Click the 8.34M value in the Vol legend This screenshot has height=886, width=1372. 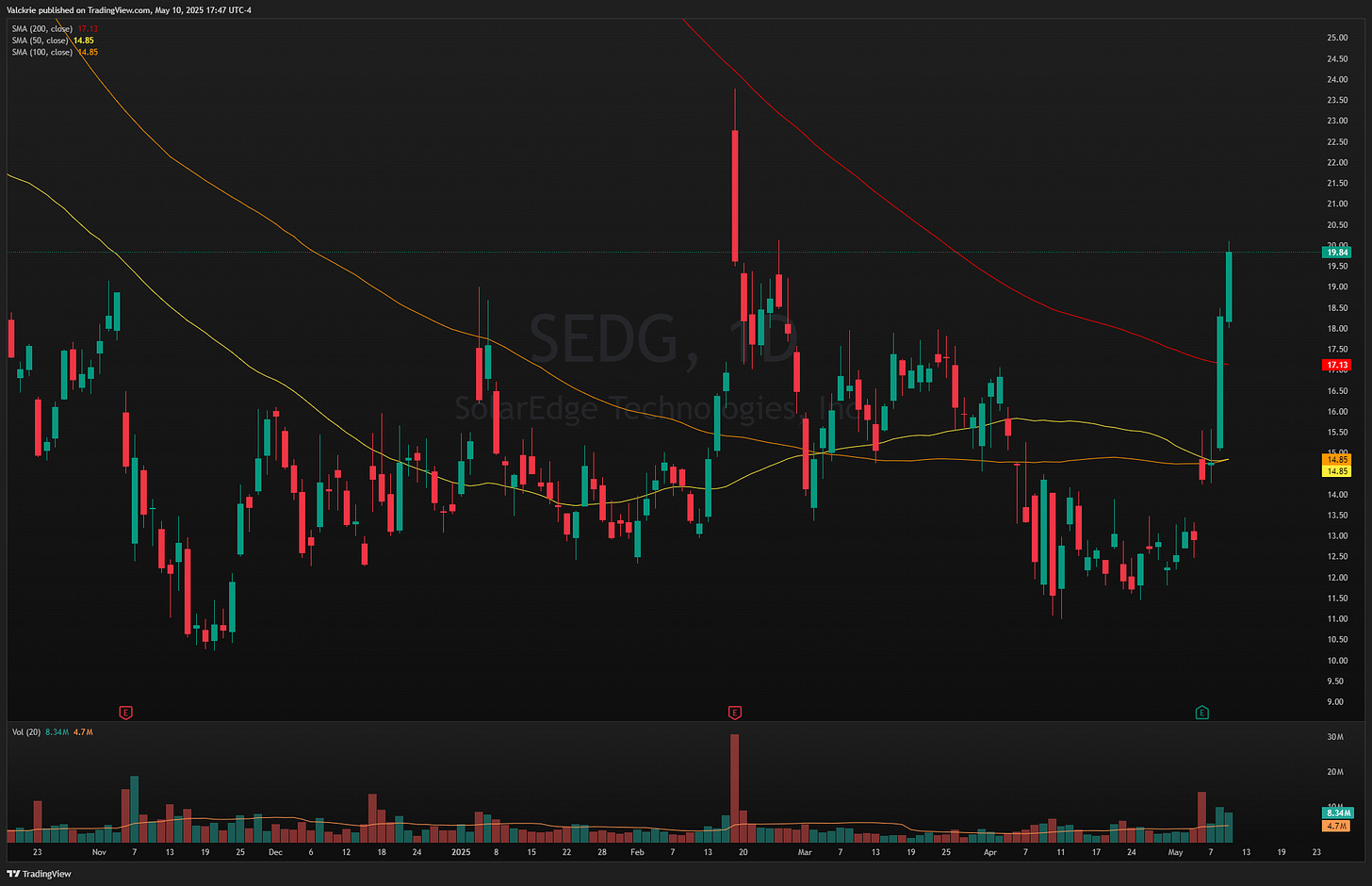(57, 732)
